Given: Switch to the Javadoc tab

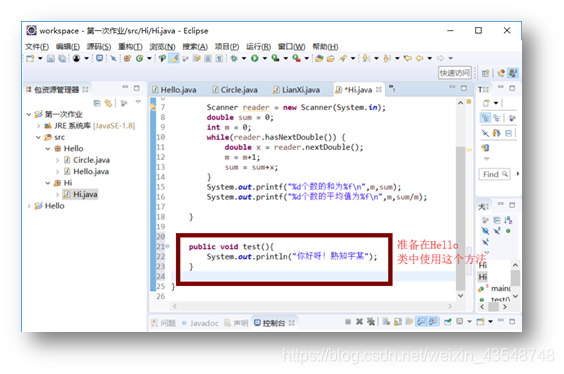Looking at the screenshot, I should tap(200, 323).
